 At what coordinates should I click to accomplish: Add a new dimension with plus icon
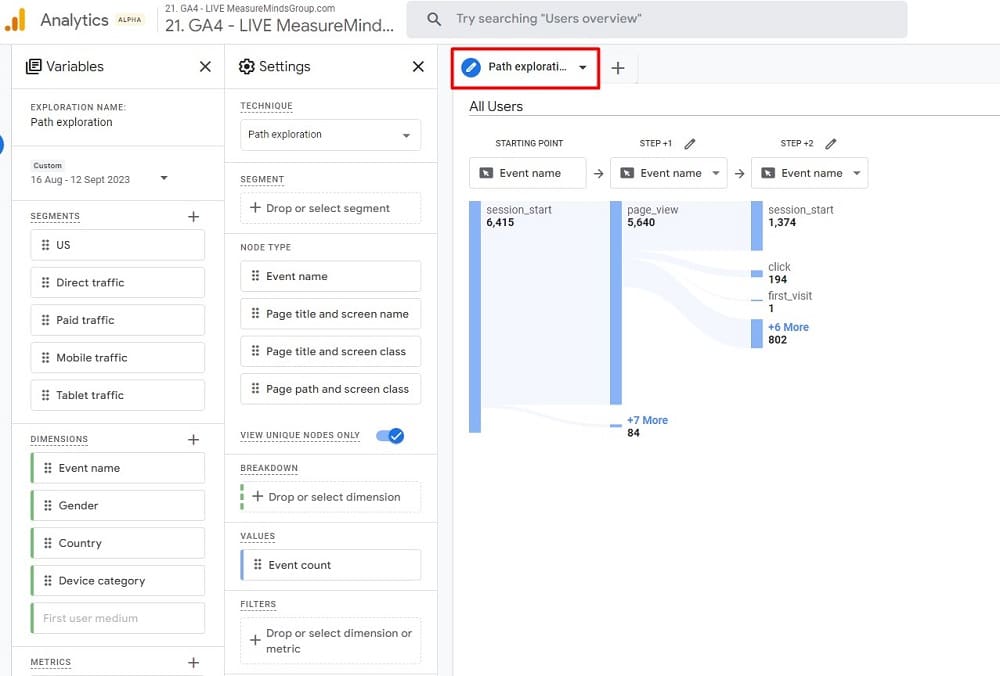pos(194,439)
